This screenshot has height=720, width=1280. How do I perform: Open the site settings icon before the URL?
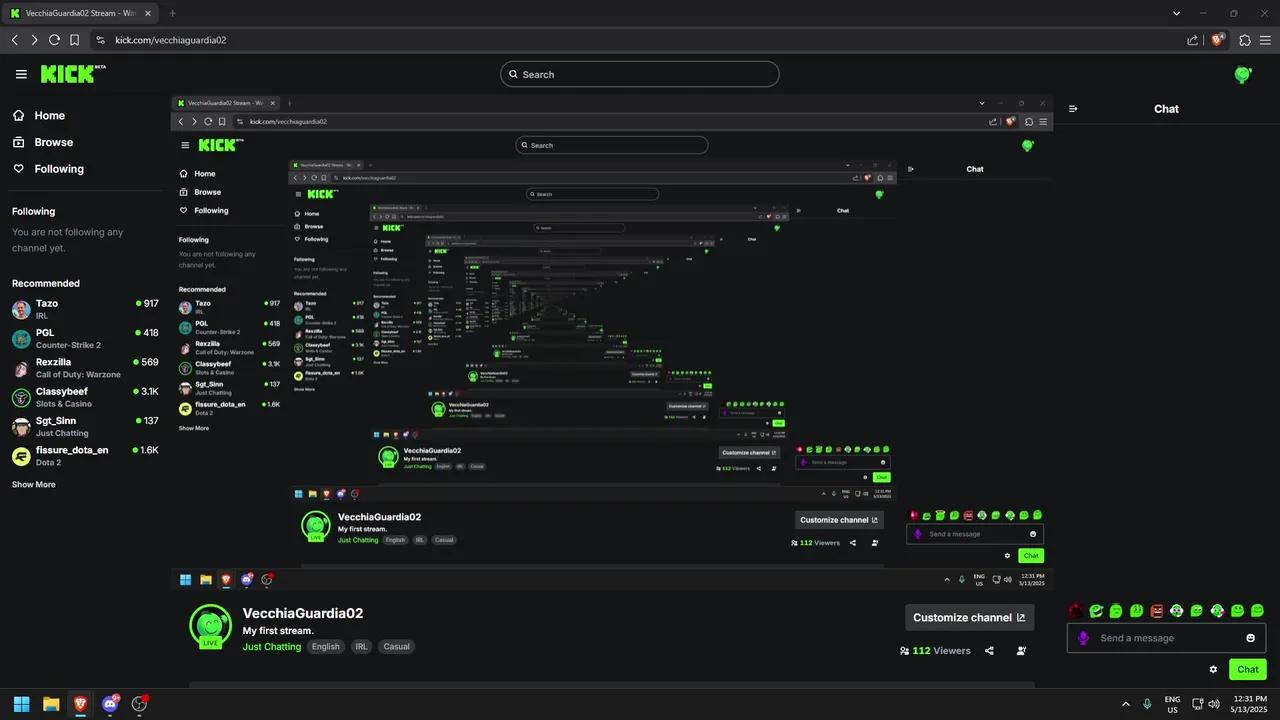(100, 40)
